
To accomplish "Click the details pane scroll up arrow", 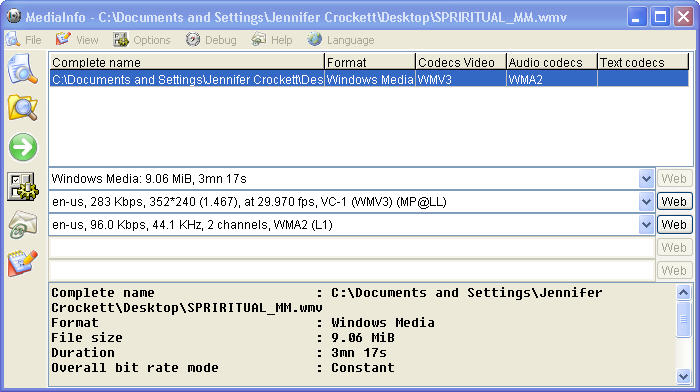I will [683, 293].
